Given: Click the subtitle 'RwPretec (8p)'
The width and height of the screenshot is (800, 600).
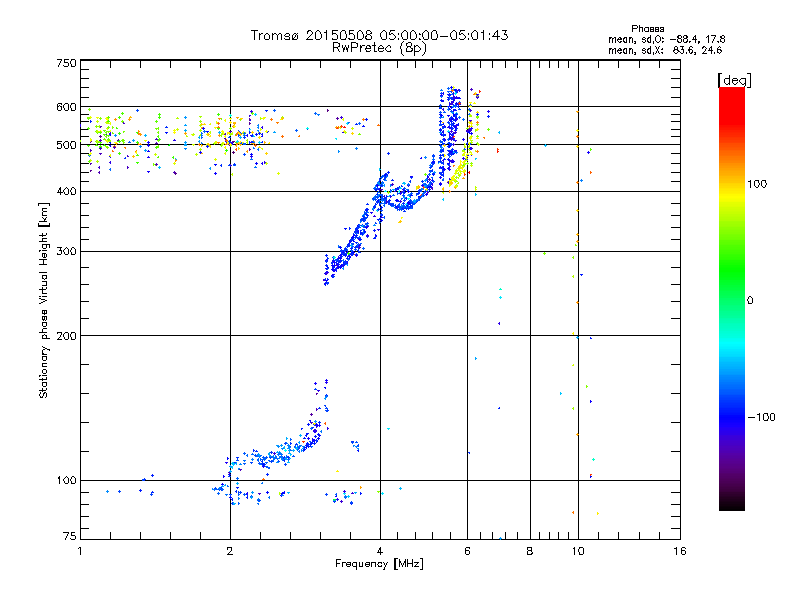Looking at the screenshot, I should tap(379, 48).
